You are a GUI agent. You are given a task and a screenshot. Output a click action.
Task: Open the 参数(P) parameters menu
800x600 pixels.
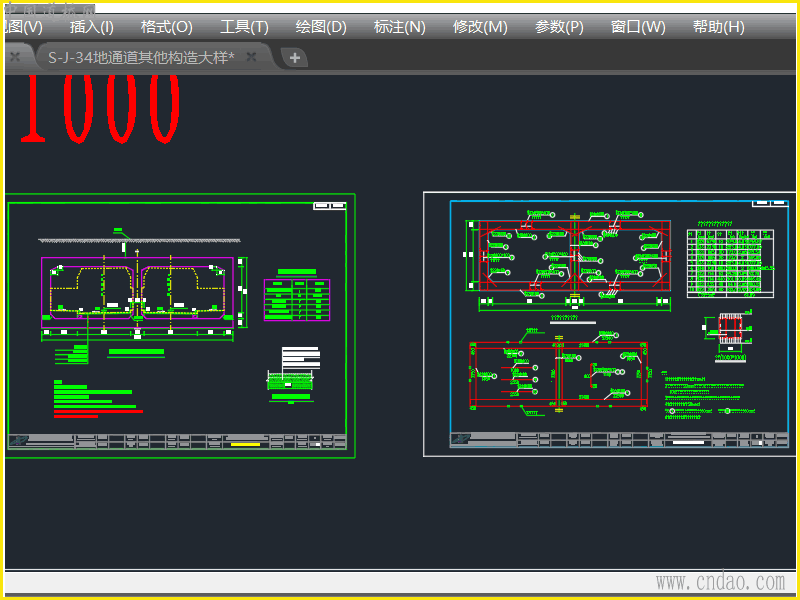tap(559, 27)
